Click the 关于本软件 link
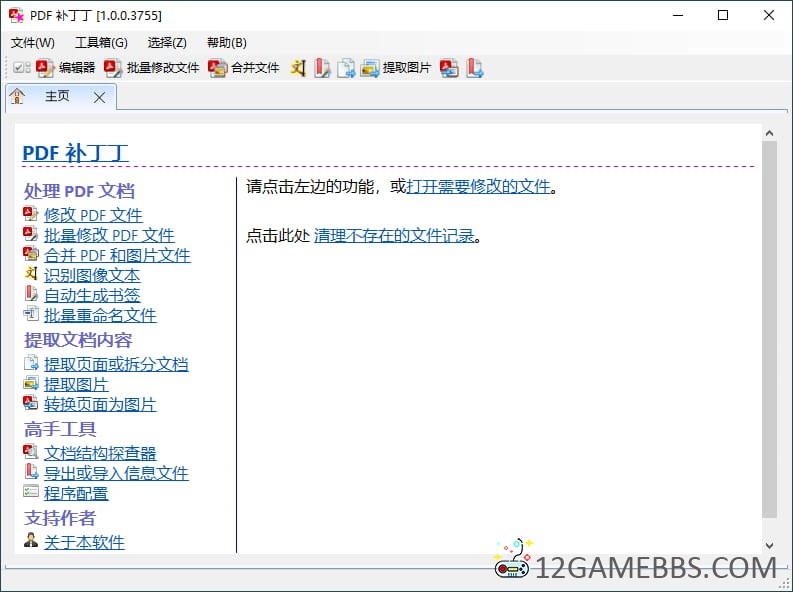The height and width of the screenshot is (592, 793). [x=84, y=542]
